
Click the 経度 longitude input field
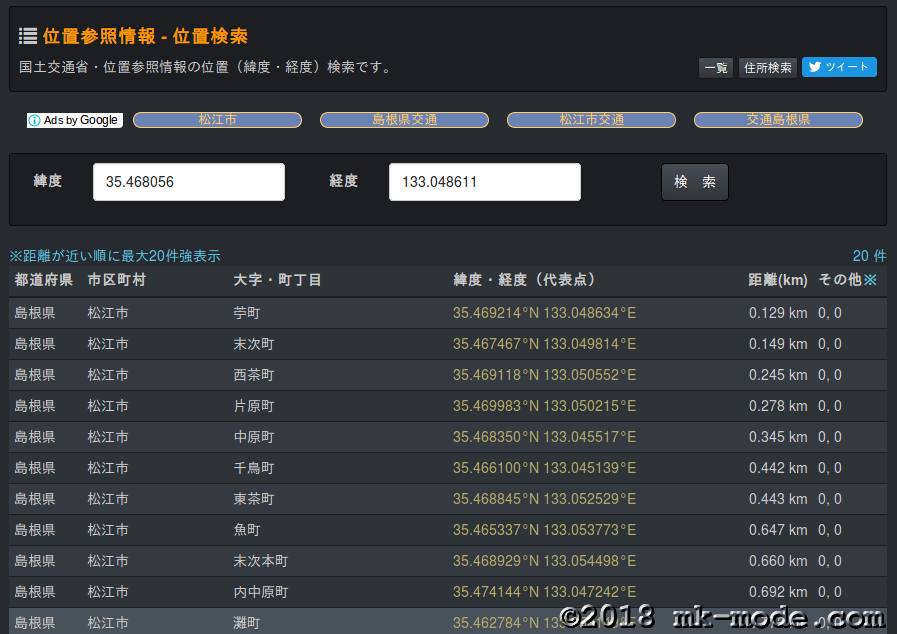(x=484, y=182)
